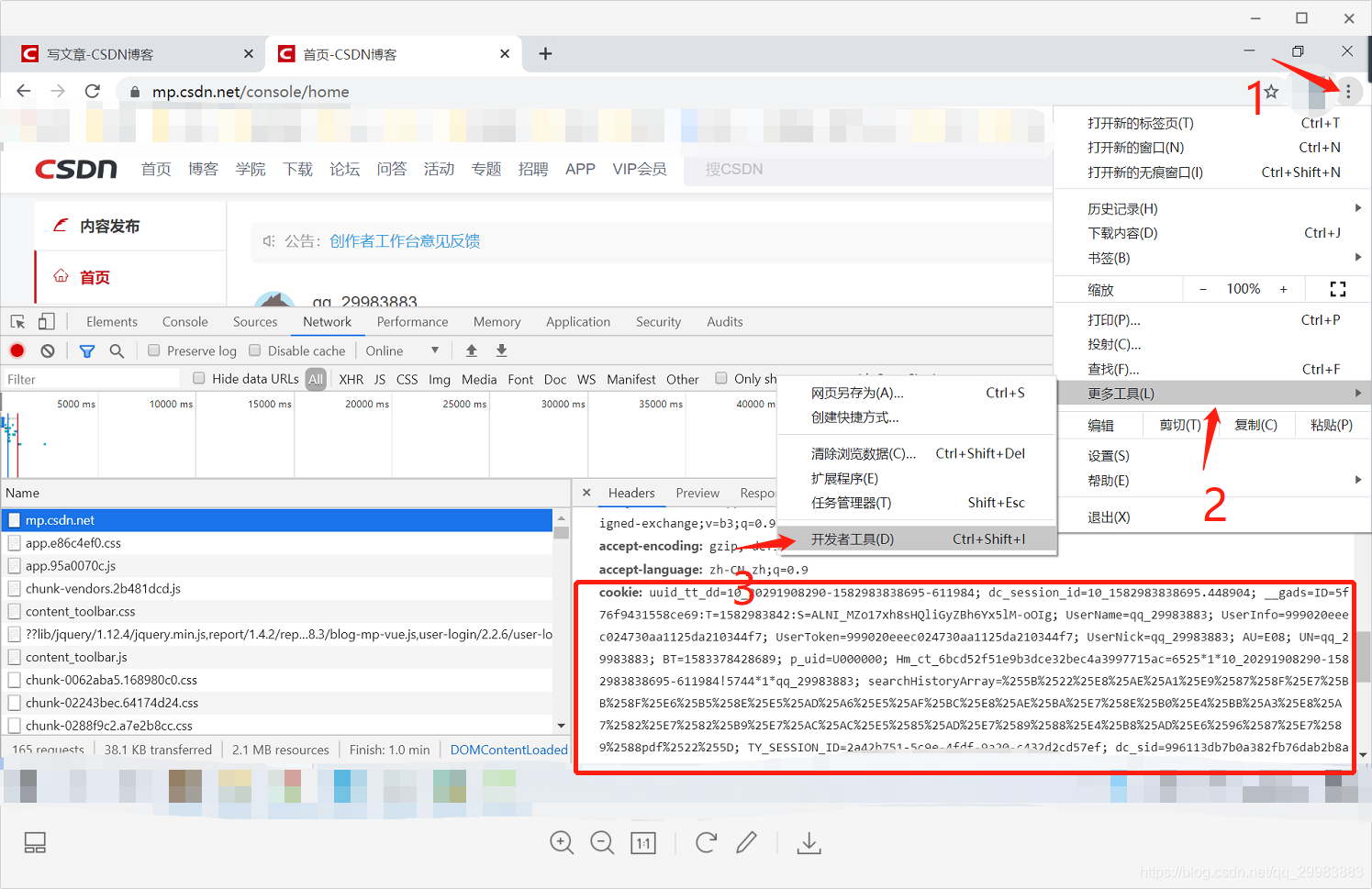Select 首页 in left sidebar

click(95, 277)
